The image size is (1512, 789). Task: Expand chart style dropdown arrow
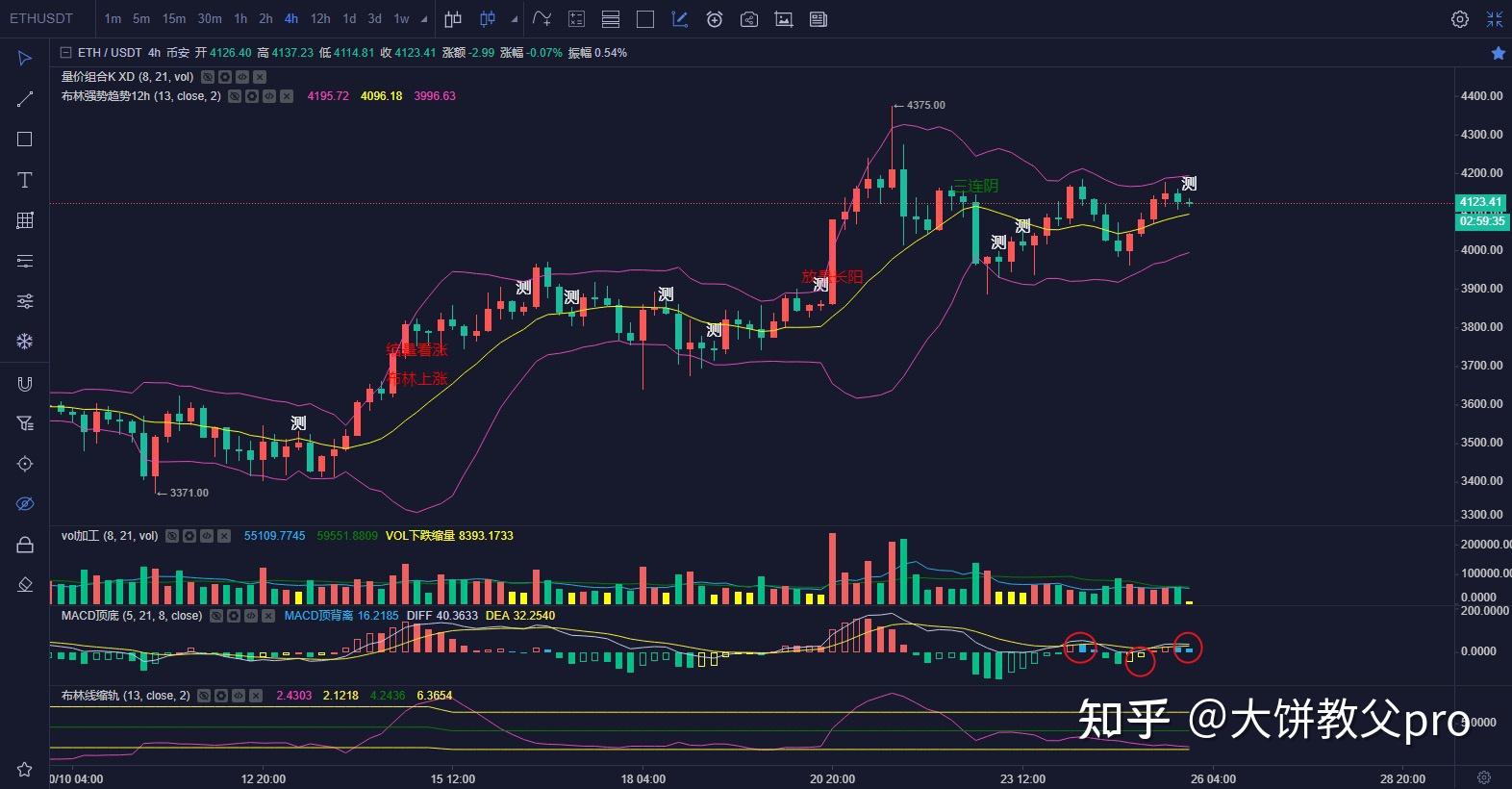(x=515, y=19)
